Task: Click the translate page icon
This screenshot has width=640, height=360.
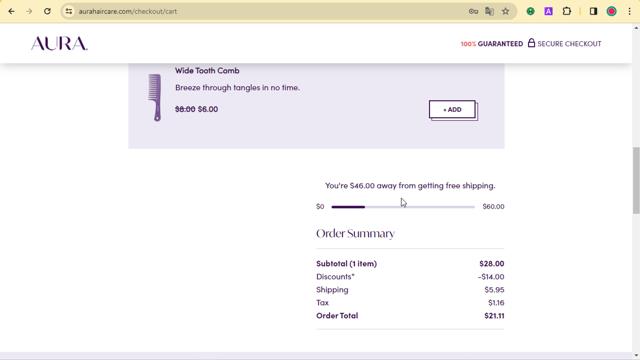Action: click(x=489, y=11)
